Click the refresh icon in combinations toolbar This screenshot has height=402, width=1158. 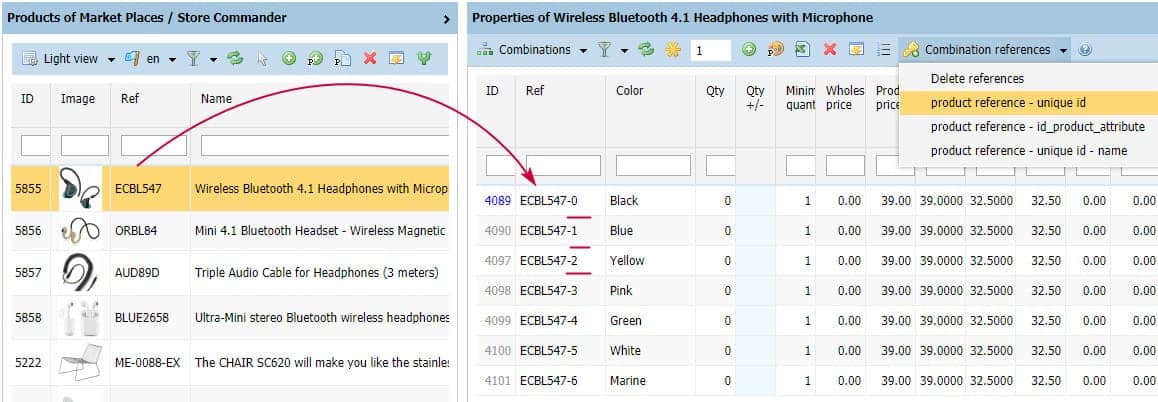[646, 50]
